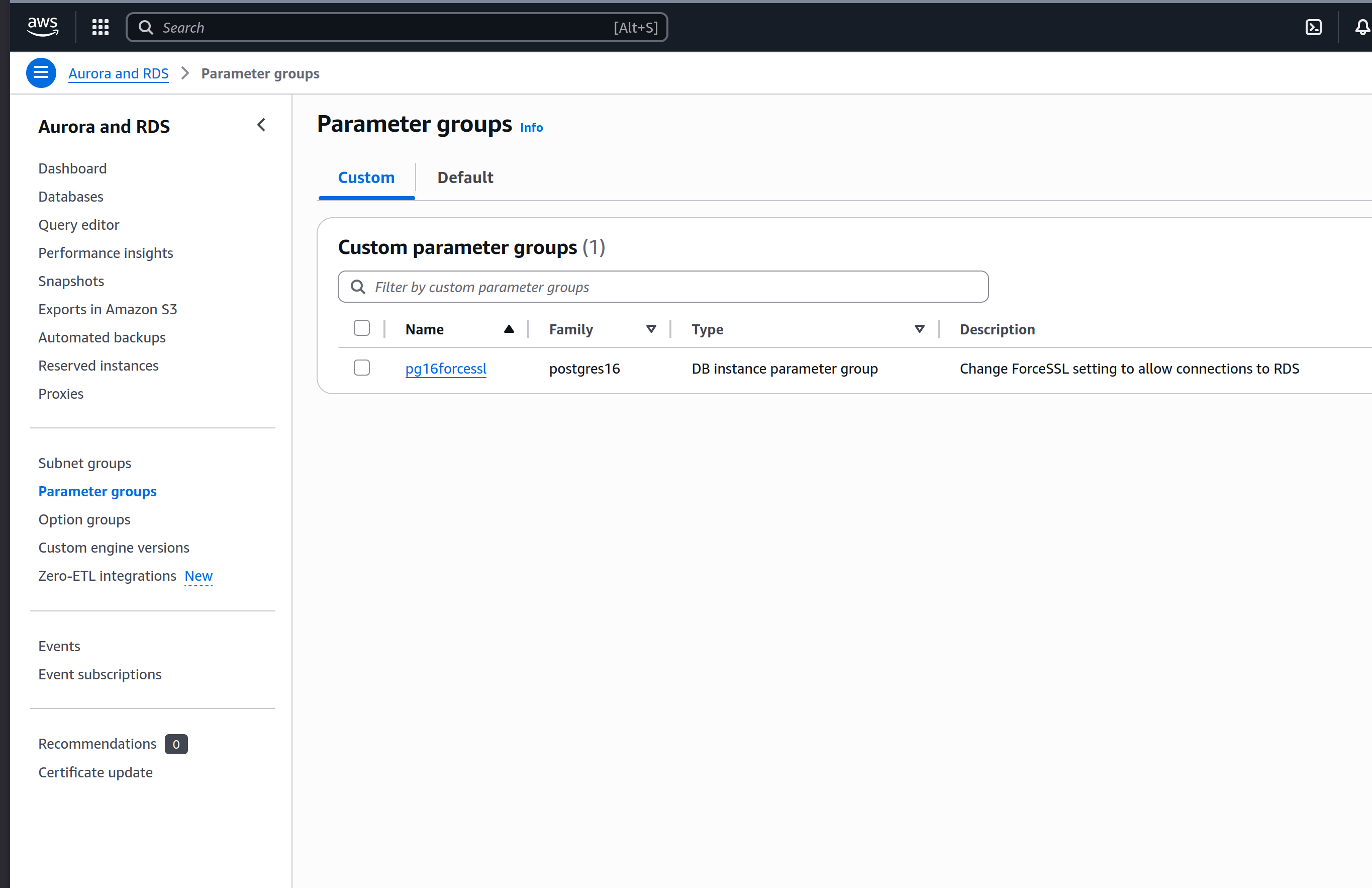Open Option groups in the sidebar

(x=85, y=519)
